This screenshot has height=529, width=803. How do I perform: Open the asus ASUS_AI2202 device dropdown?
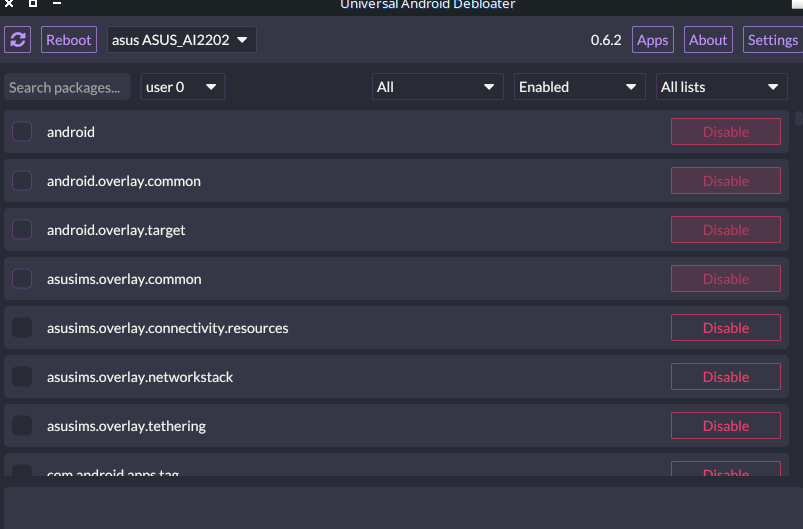click(181, 40)
